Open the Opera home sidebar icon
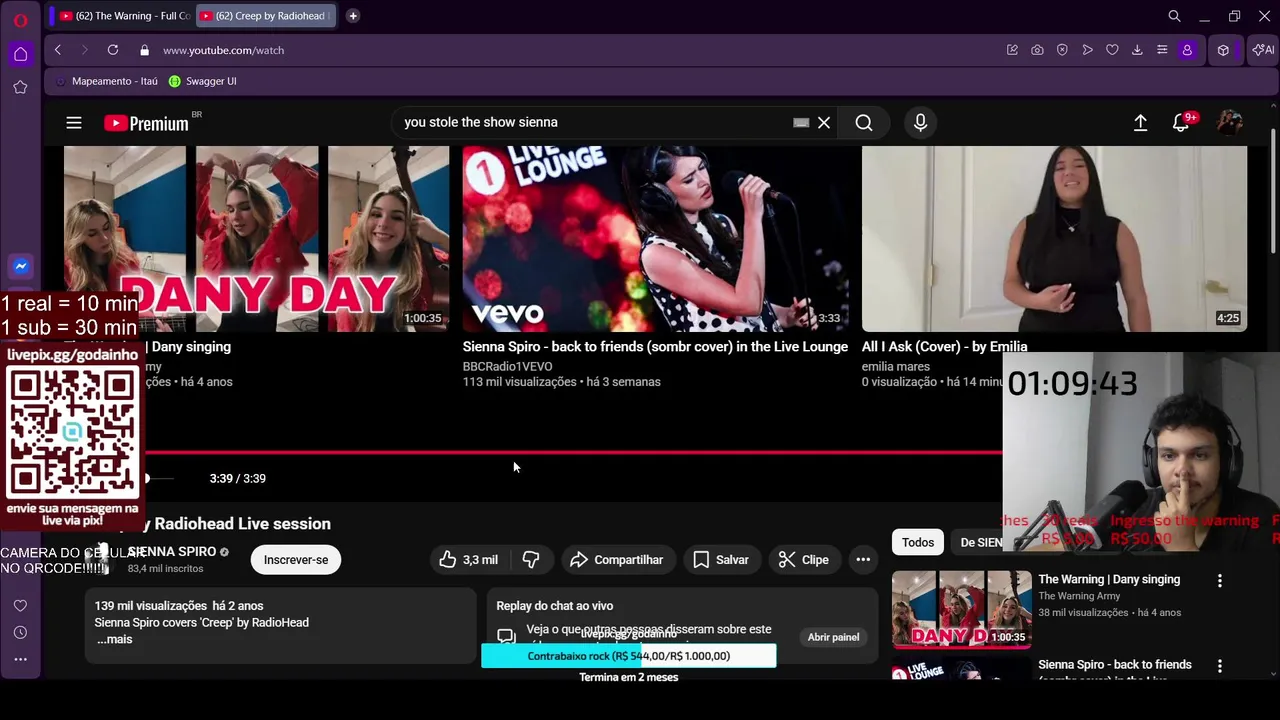This screenshot has height=720, width=1280. [x=20, y=54]
